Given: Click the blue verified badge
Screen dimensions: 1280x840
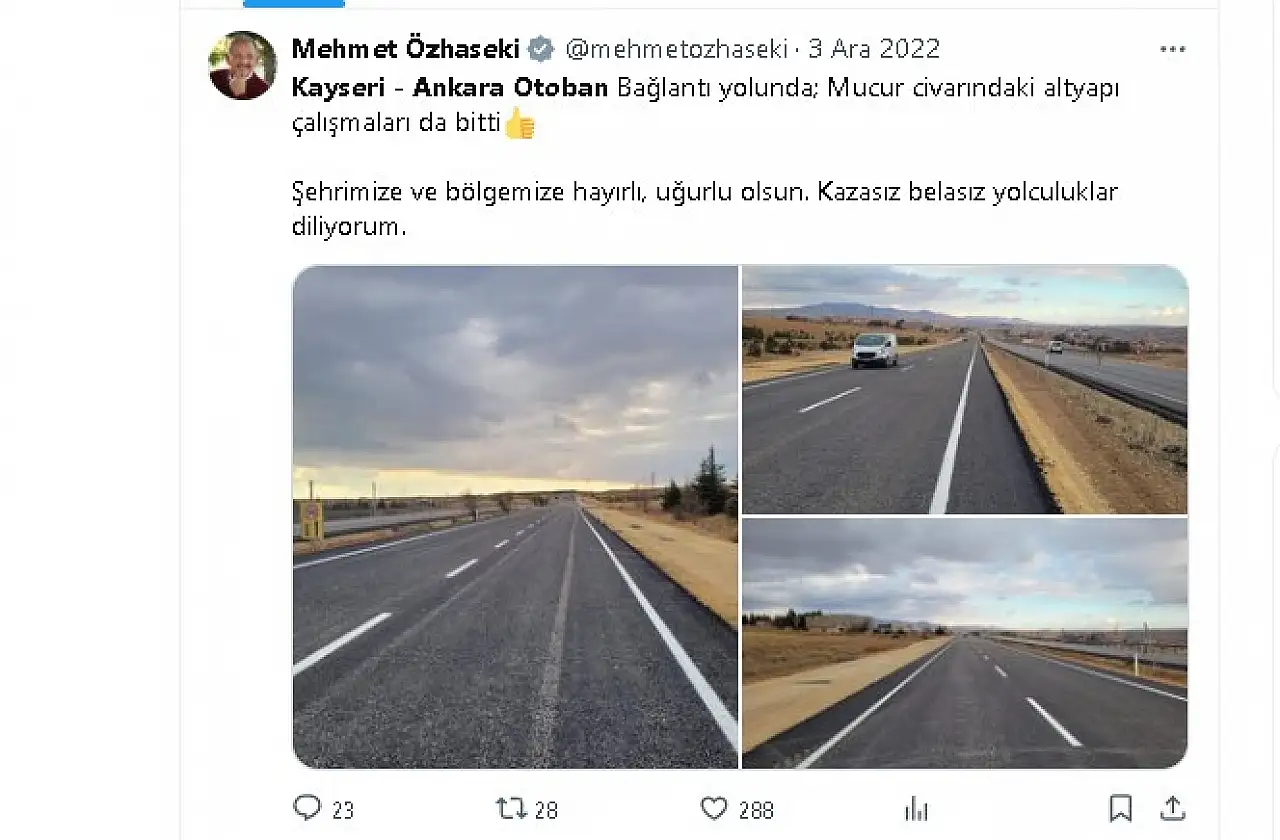Looking at the screenshot, I should tap(541, 49).
